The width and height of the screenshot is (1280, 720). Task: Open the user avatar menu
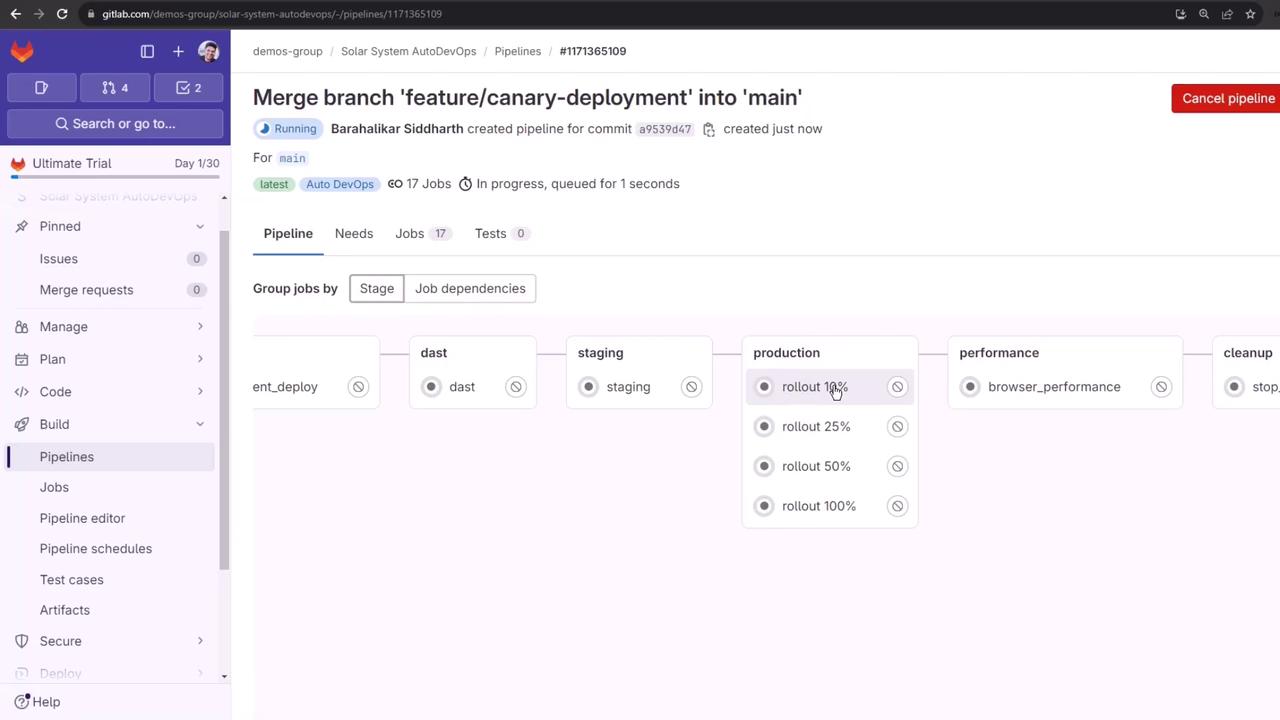tap(208, 51)
